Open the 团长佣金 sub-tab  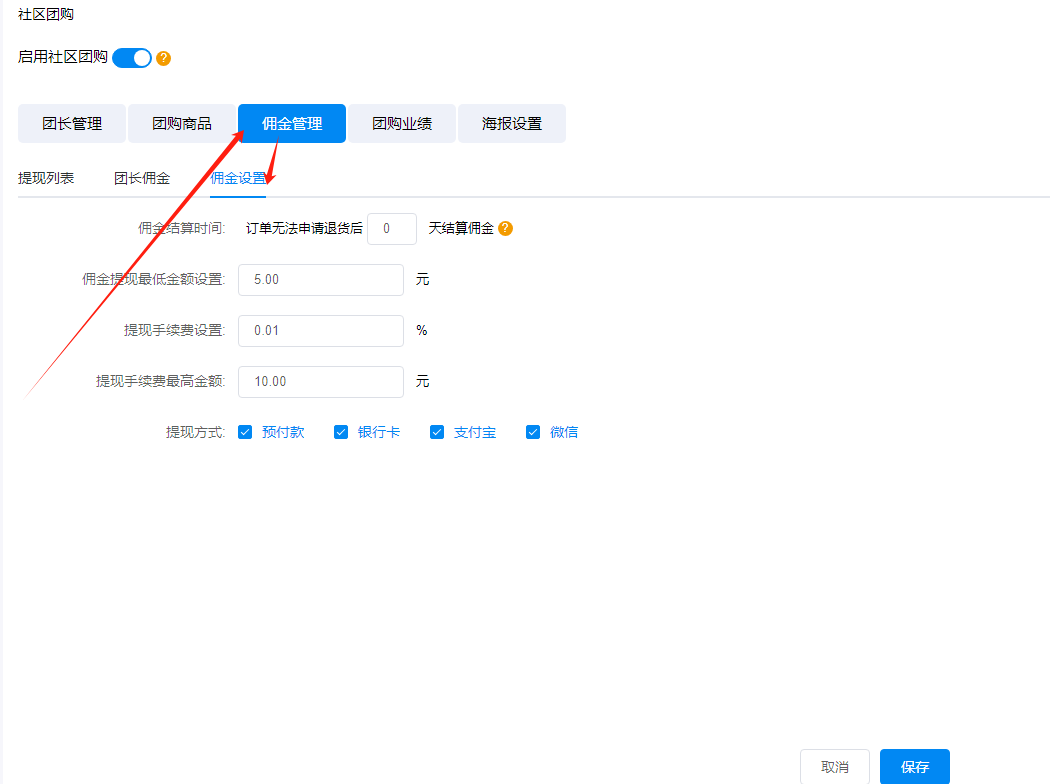(x=142, y=178)
